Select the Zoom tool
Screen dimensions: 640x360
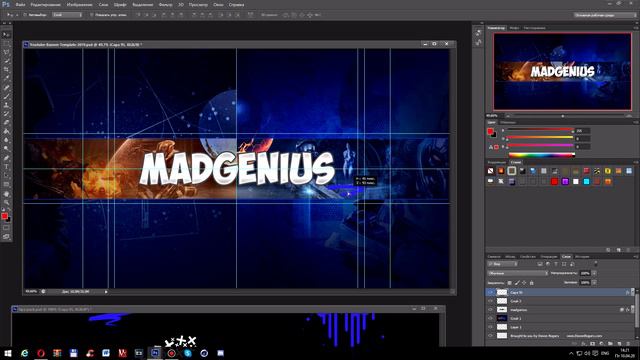6,202
